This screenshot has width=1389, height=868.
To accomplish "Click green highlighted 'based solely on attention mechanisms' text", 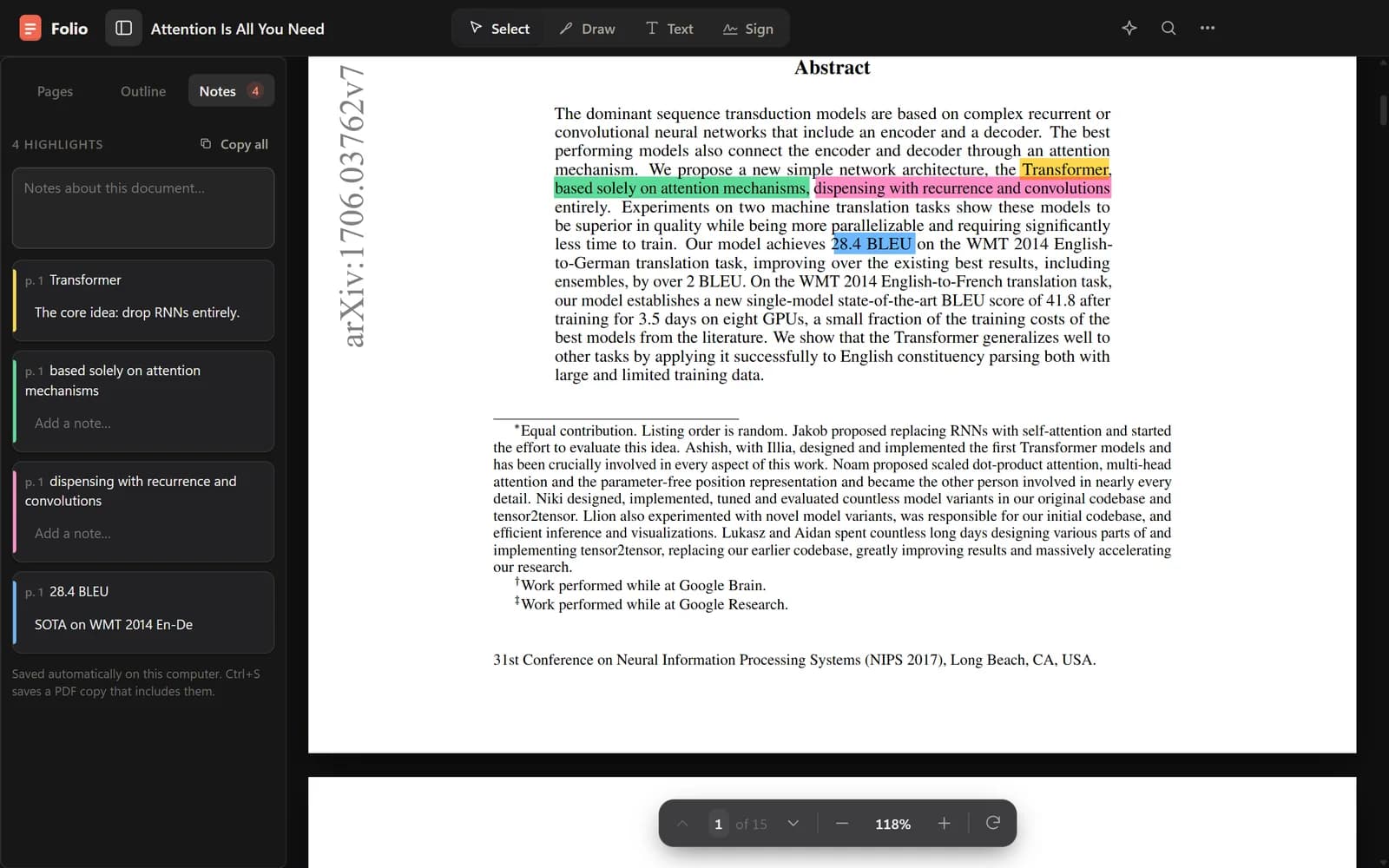I will tap(682, 188).
